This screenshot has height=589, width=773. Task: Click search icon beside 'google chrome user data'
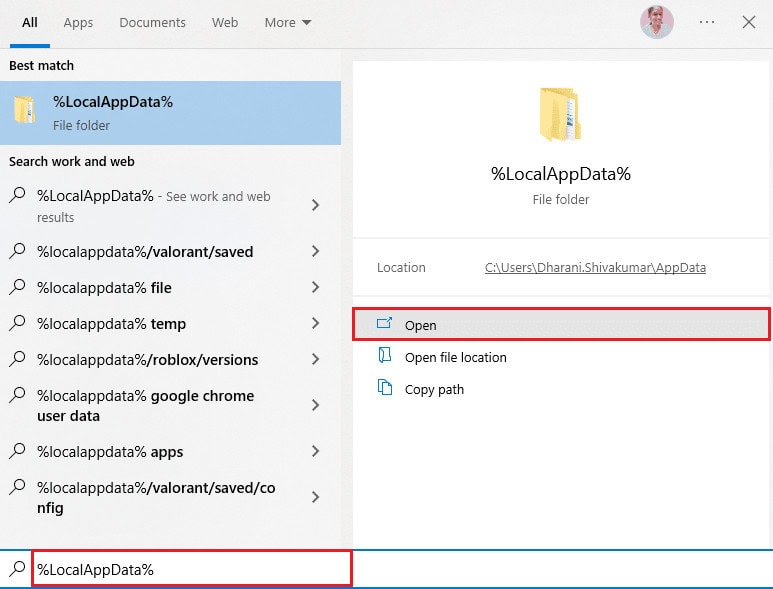17,395
